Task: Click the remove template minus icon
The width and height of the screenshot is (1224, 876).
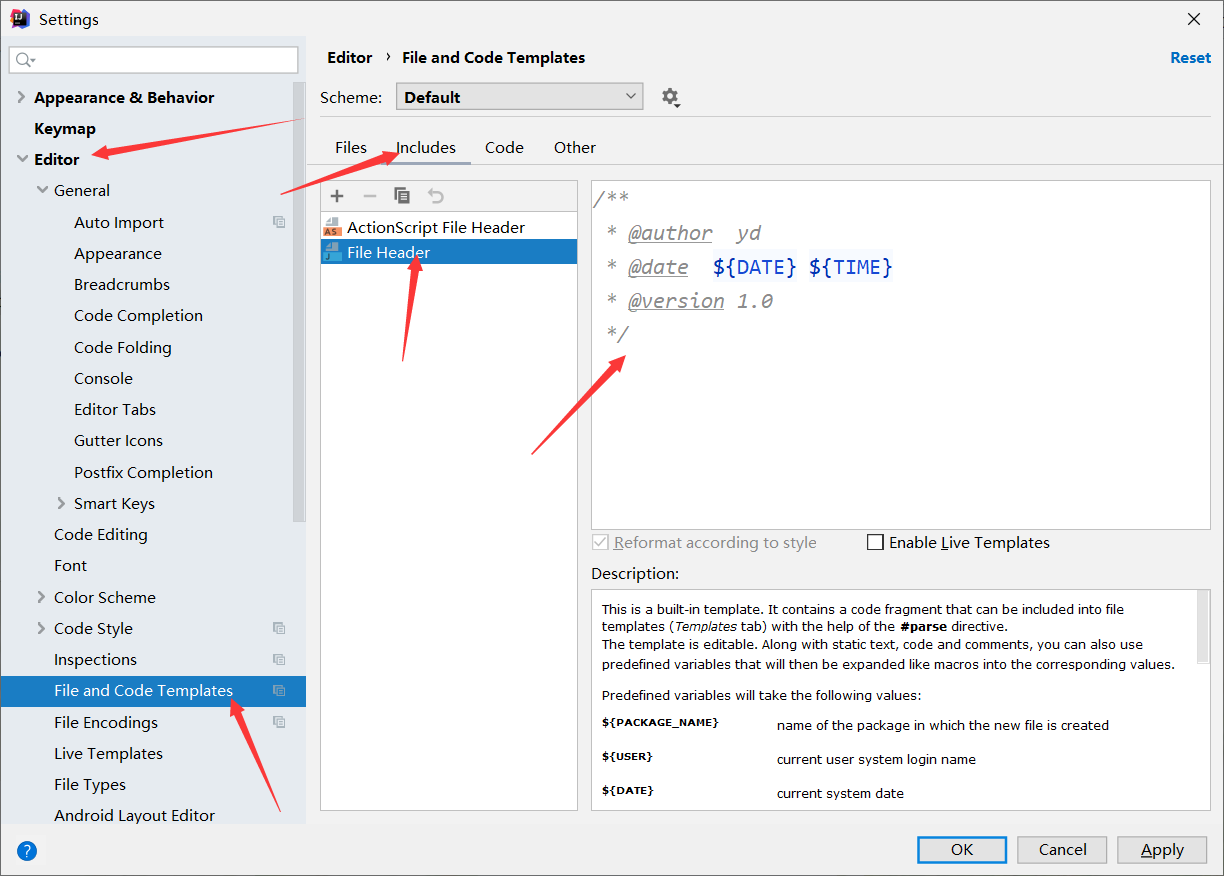Action: (369, 196)
